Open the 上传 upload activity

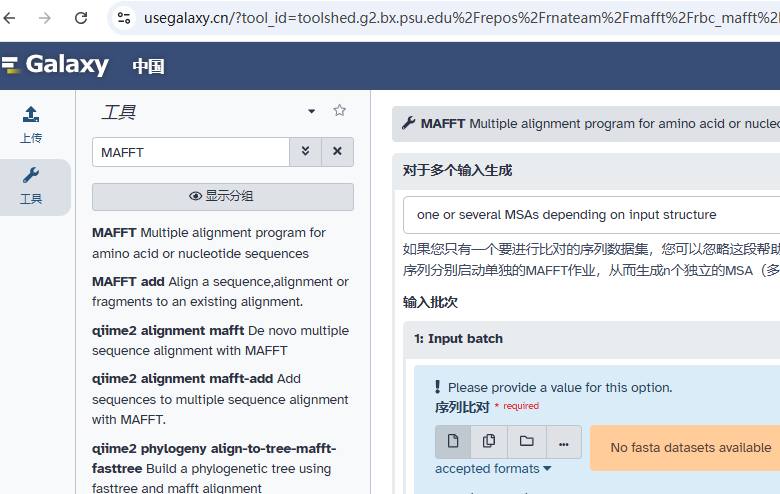(31, 125)
